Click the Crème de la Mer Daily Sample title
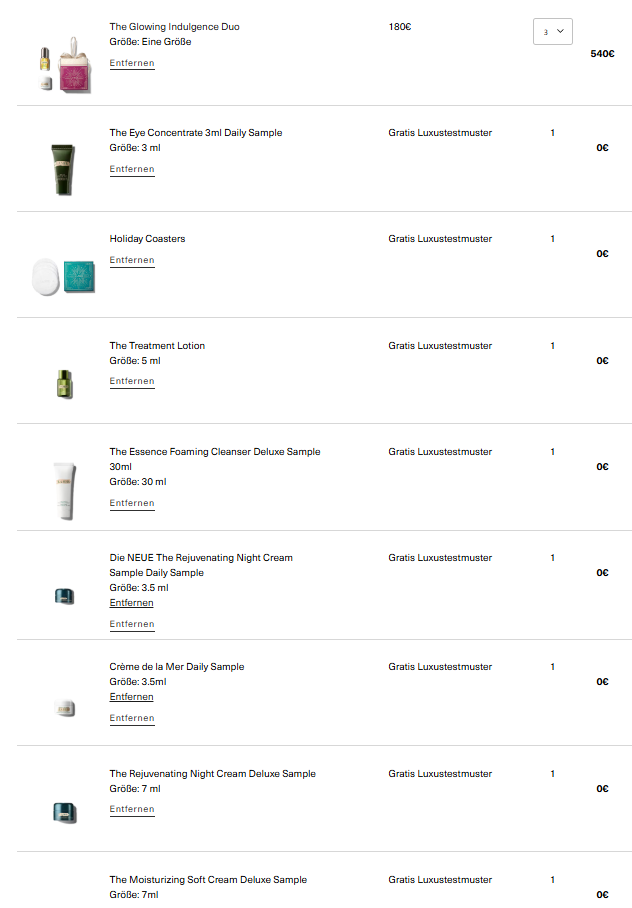This screenshot has height=908, width=632. click(x=177, y=667)
